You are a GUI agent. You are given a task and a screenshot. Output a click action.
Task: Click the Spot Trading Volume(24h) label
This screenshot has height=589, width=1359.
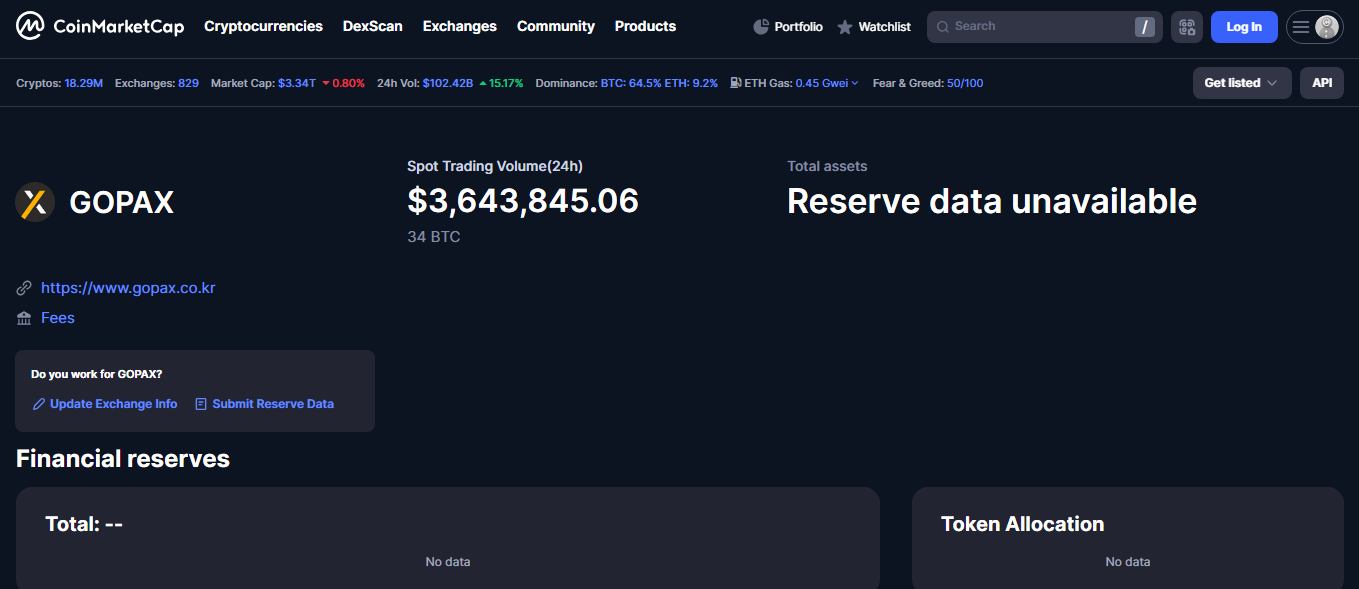coord(495,166)
